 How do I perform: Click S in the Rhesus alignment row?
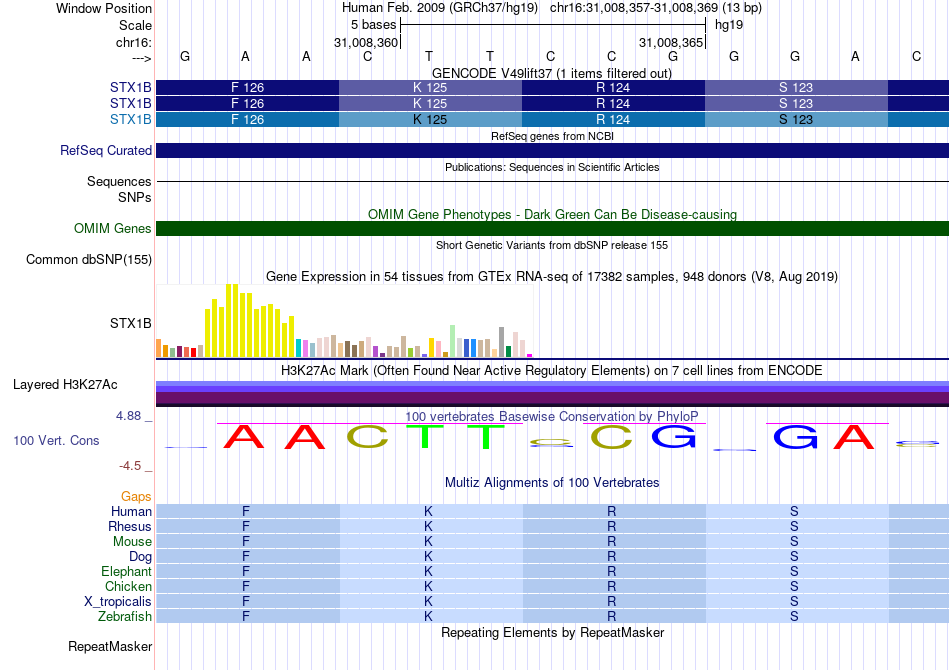[x=794, y=526]
